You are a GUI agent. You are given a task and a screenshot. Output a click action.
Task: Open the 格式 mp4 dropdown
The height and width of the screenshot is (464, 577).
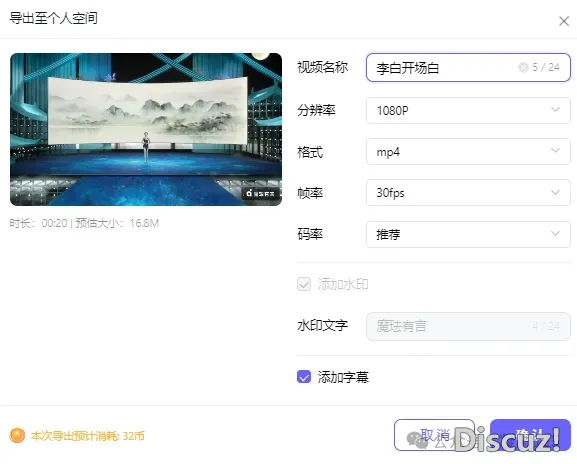coord(468,151)
